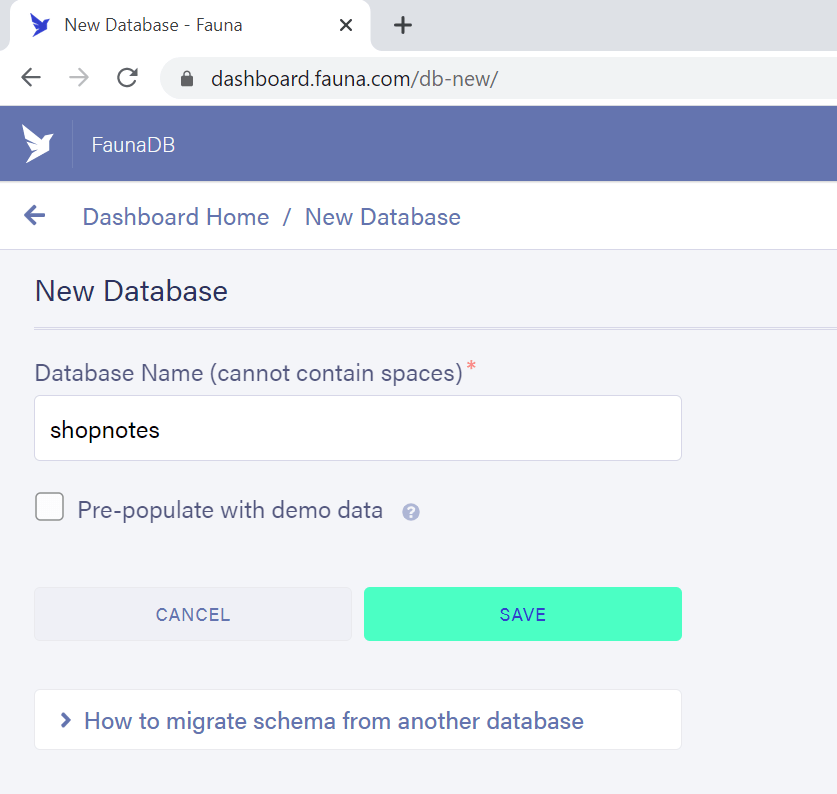
Task: Select the back arrow beside Dashboard Home
Action: [x=35, y=215]
